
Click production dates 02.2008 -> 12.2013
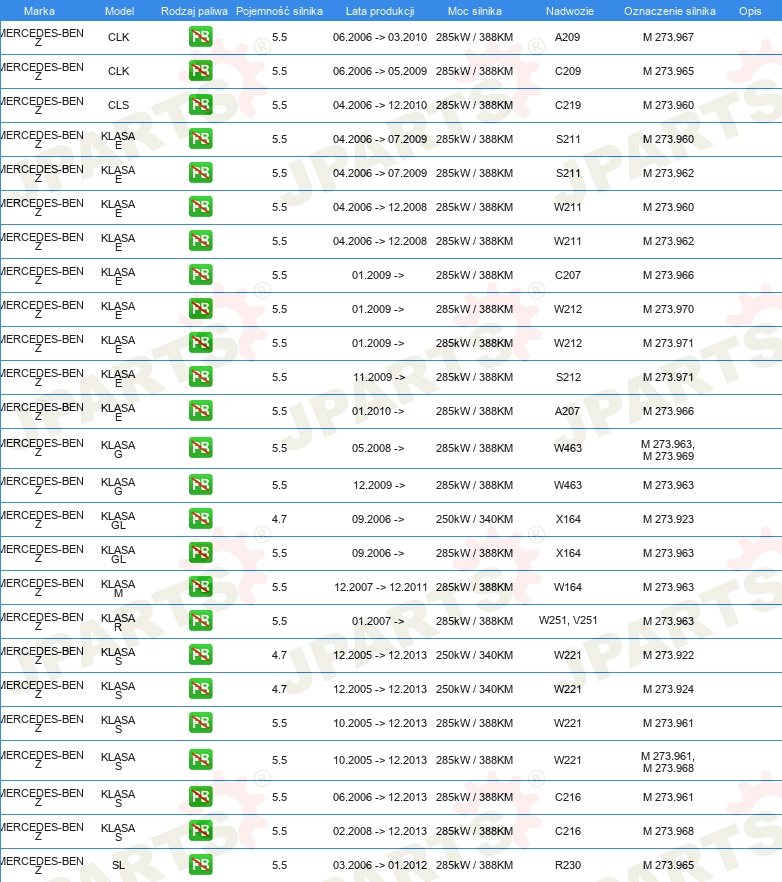pos(380,831)
